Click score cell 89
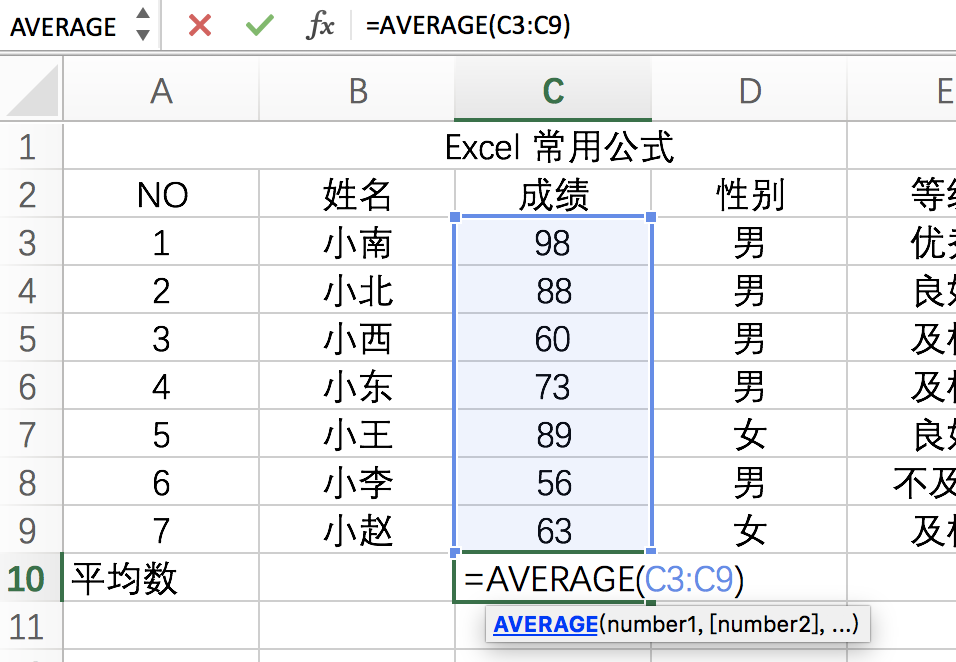This screenshot has width=956, height=662. click(x=553, y=434)
